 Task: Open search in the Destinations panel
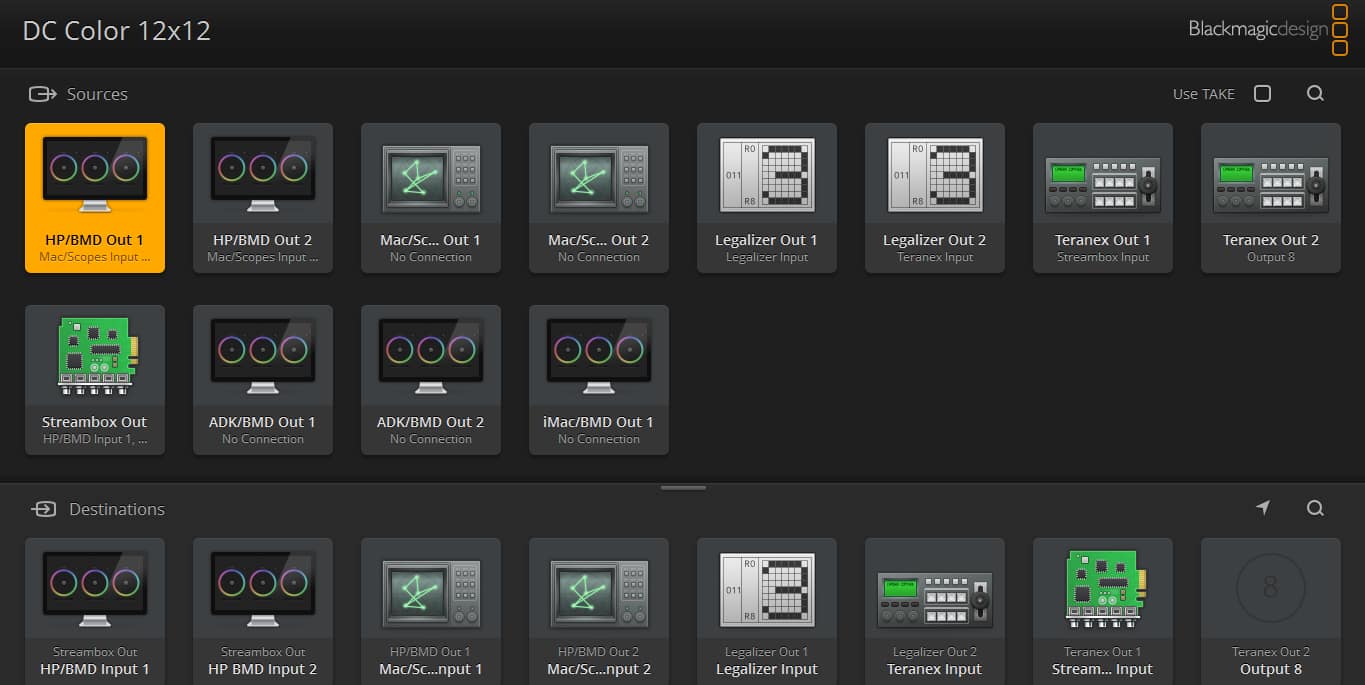tap(1315, 508)
